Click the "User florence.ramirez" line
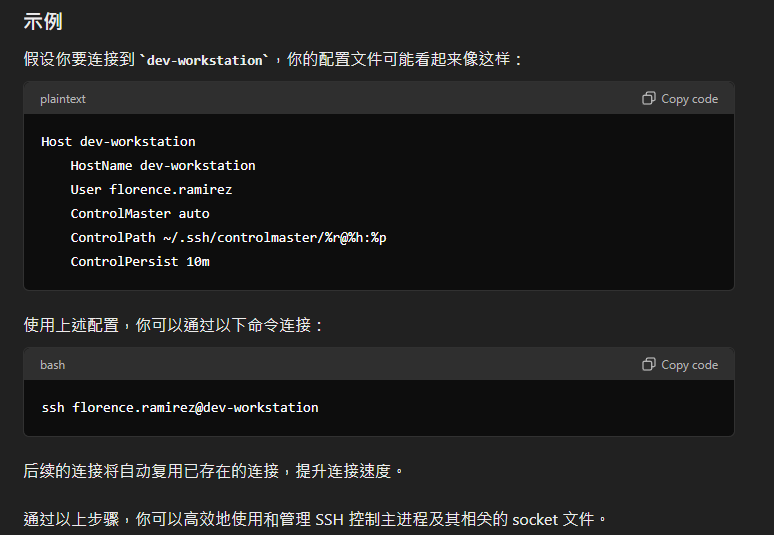The height and width of the screenshot is (535, 774). 151,190
